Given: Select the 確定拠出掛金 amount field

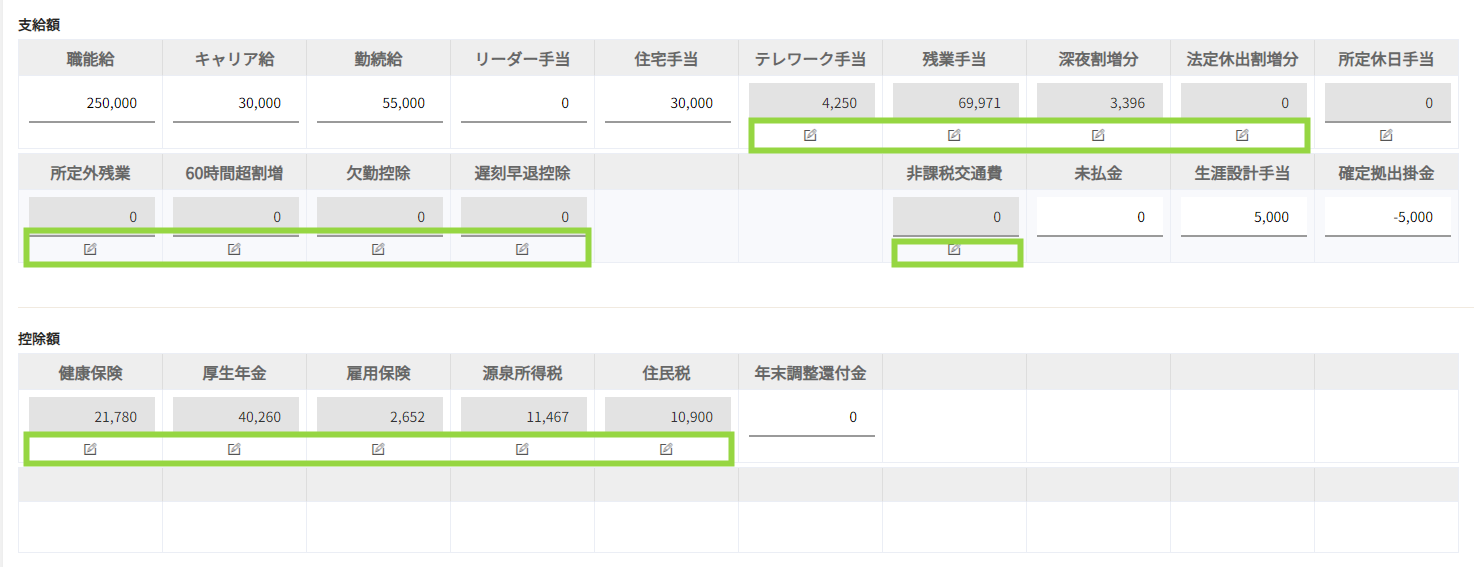Looking at the screenshot, I should [x=1387, y=217].
